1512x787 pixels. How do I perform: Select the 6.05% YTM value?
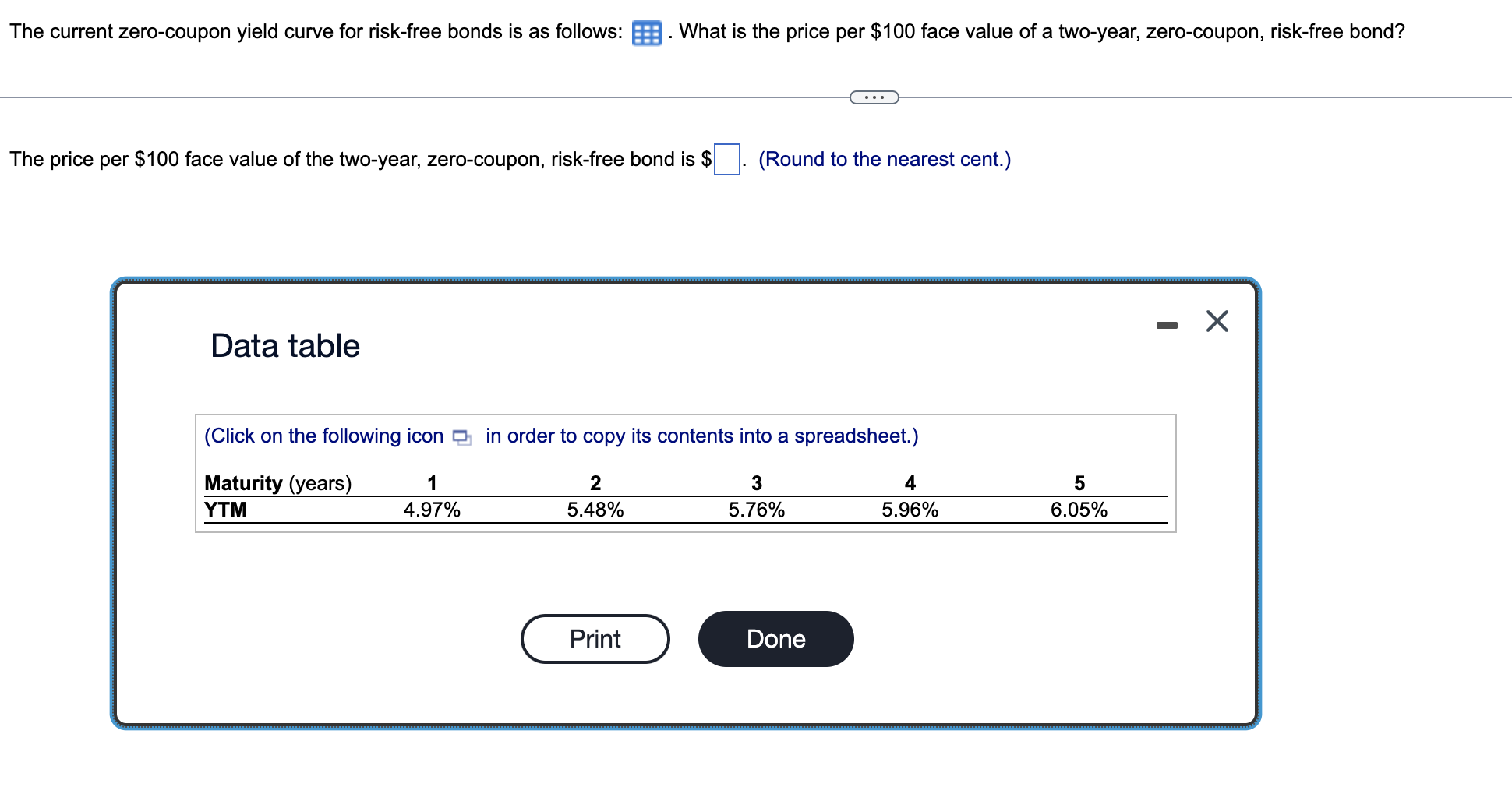click(1079, 510)
